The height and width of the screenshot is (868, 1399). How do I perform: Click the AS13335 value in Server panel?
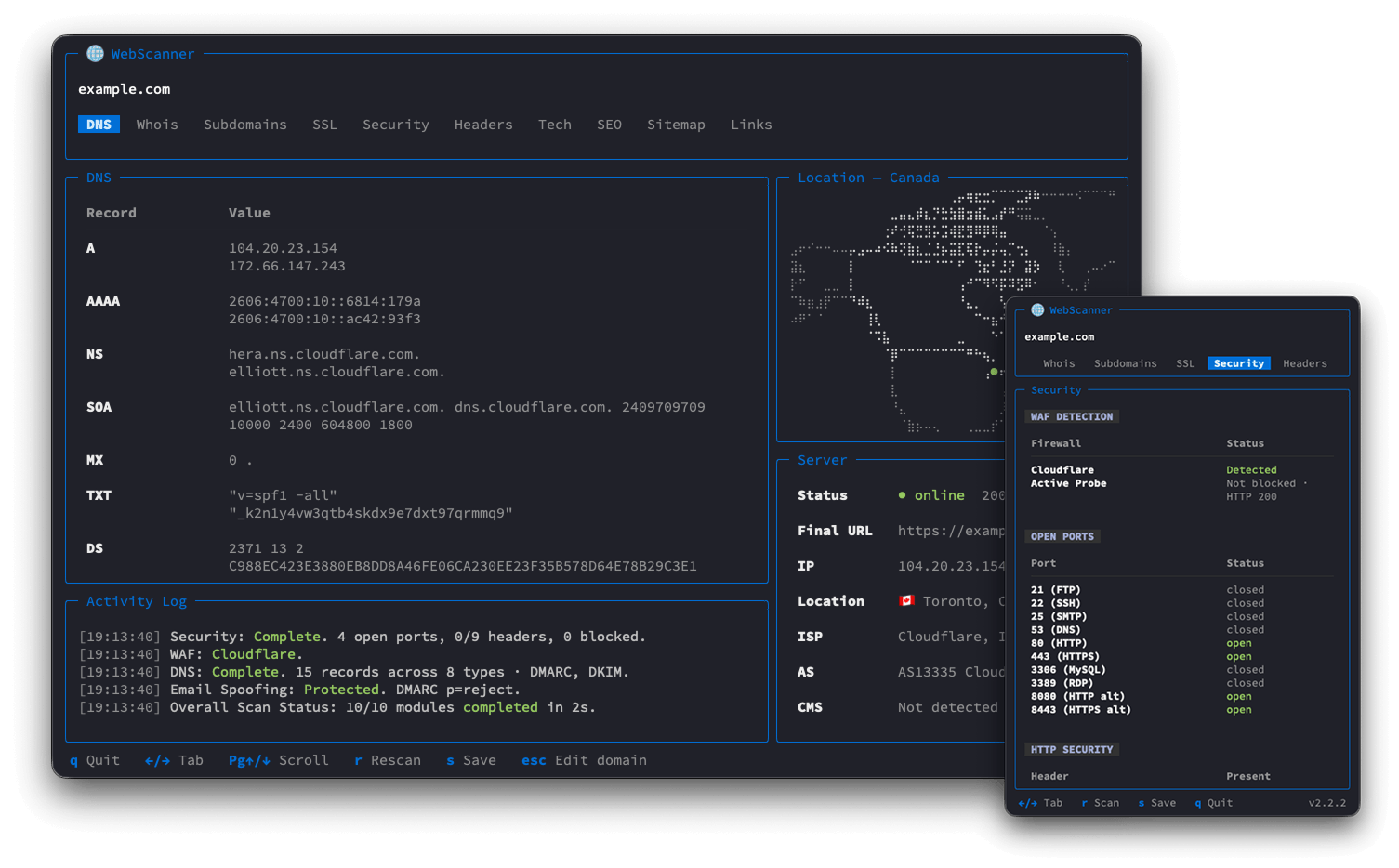[x=951, y=672]
